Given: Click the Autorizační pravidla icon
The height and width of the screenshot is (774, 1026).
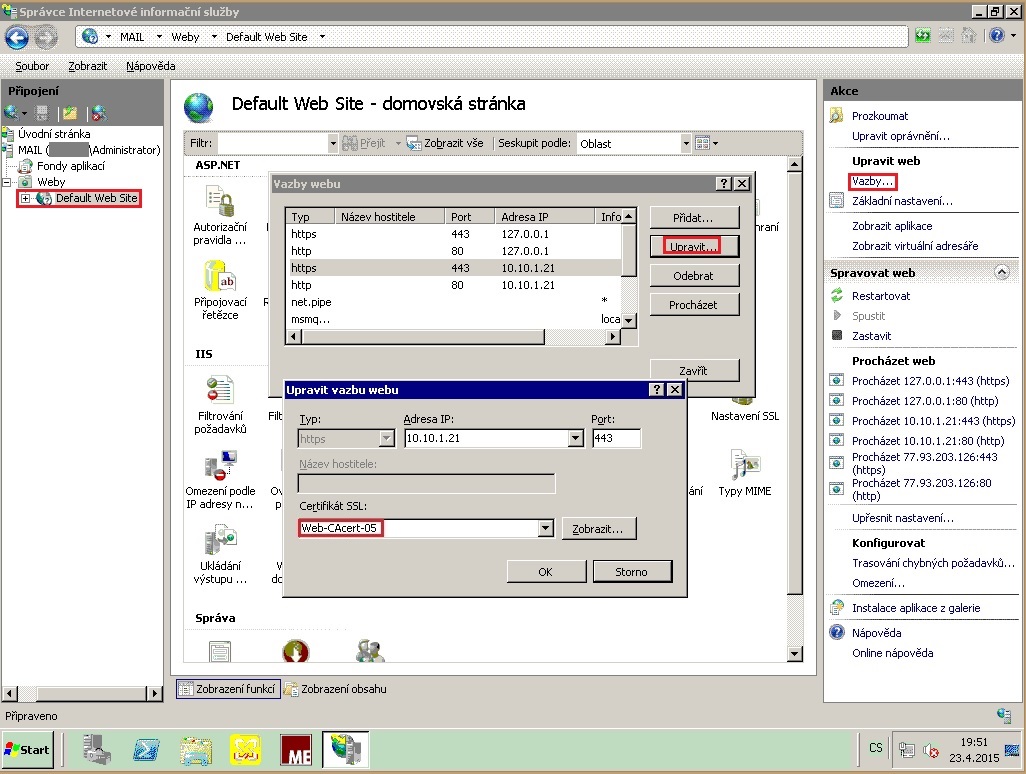Looking at the screenshot, I should tap(219, 205).
